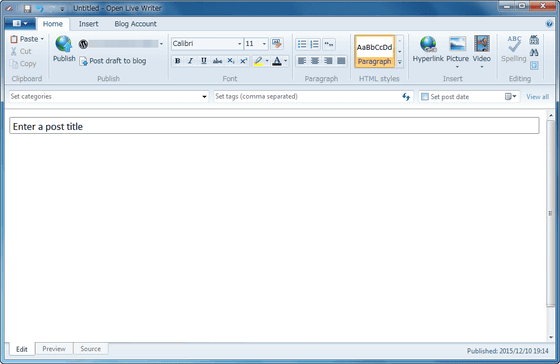Justify the paragraph text
Viewport: 560px width, 364px height.
341,61
